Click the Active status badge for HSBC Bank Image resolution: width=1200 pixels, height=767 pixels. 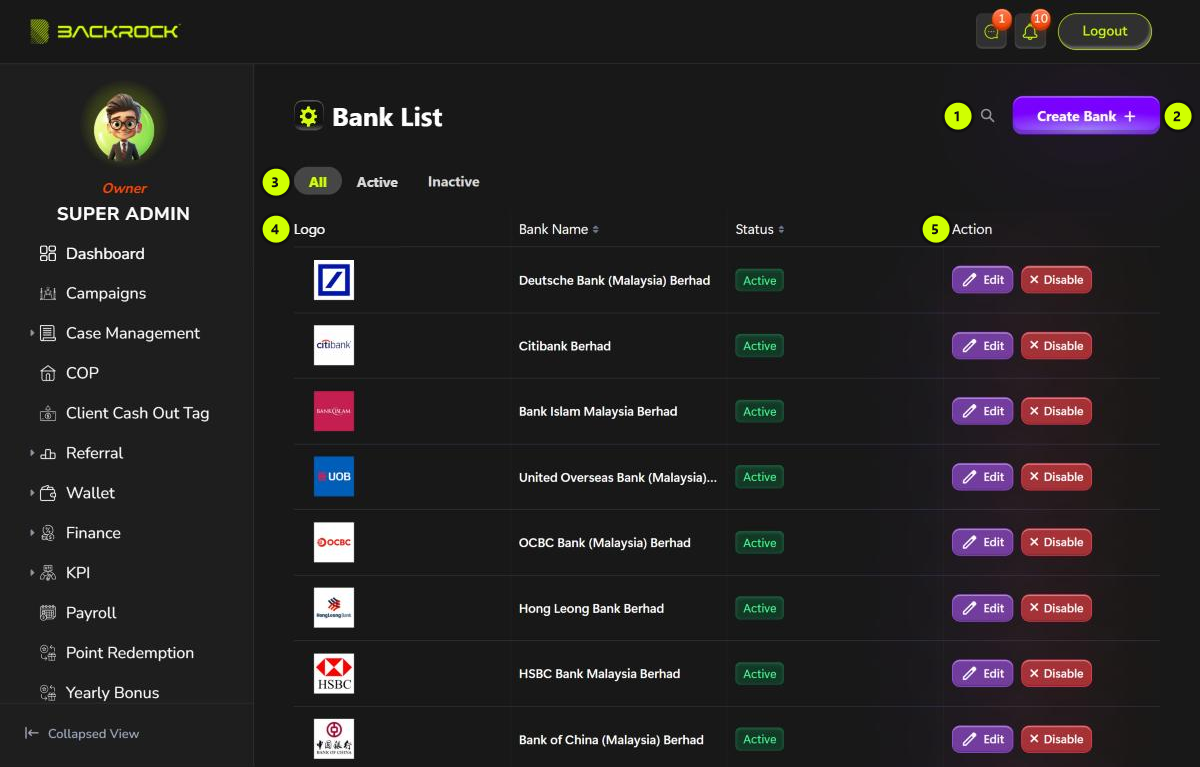[x=759, y=674]
